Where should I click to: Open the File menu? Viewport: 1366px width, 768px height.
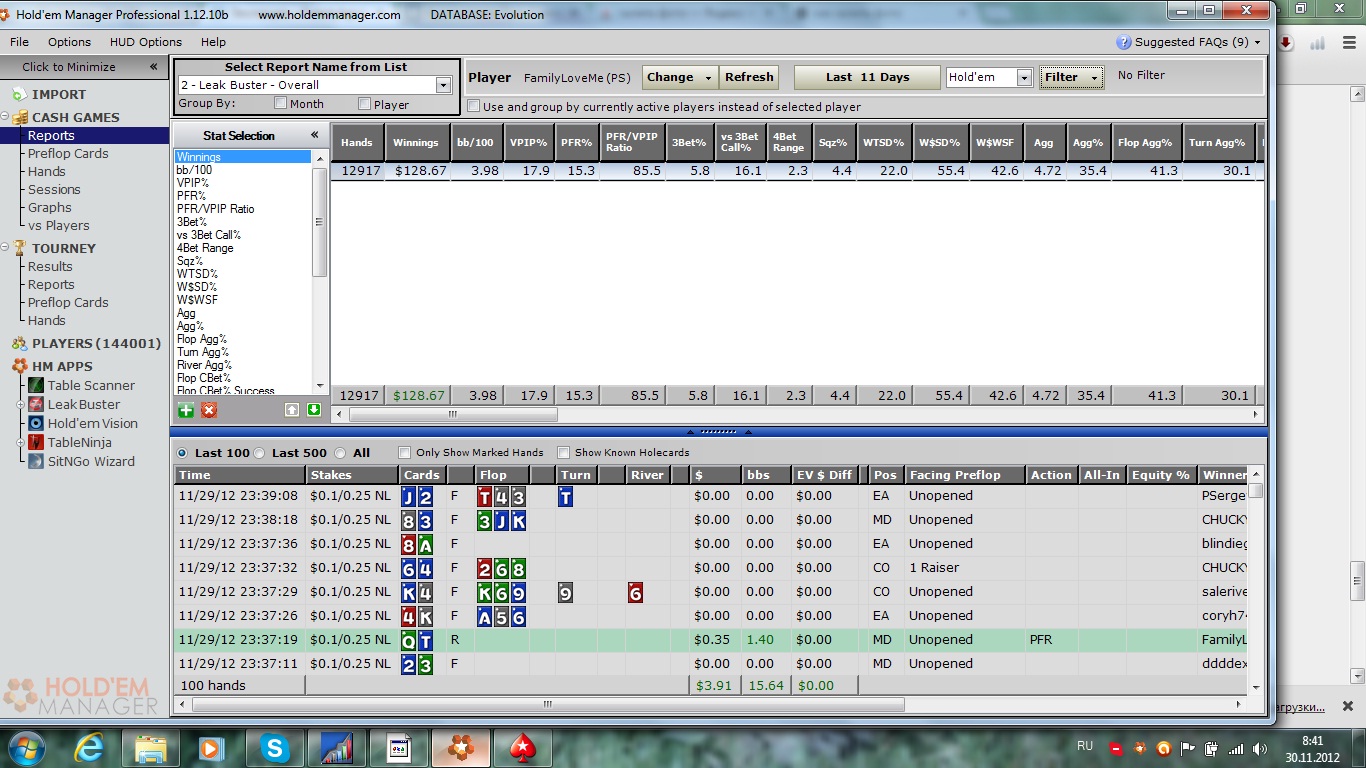tap(19, 42)
